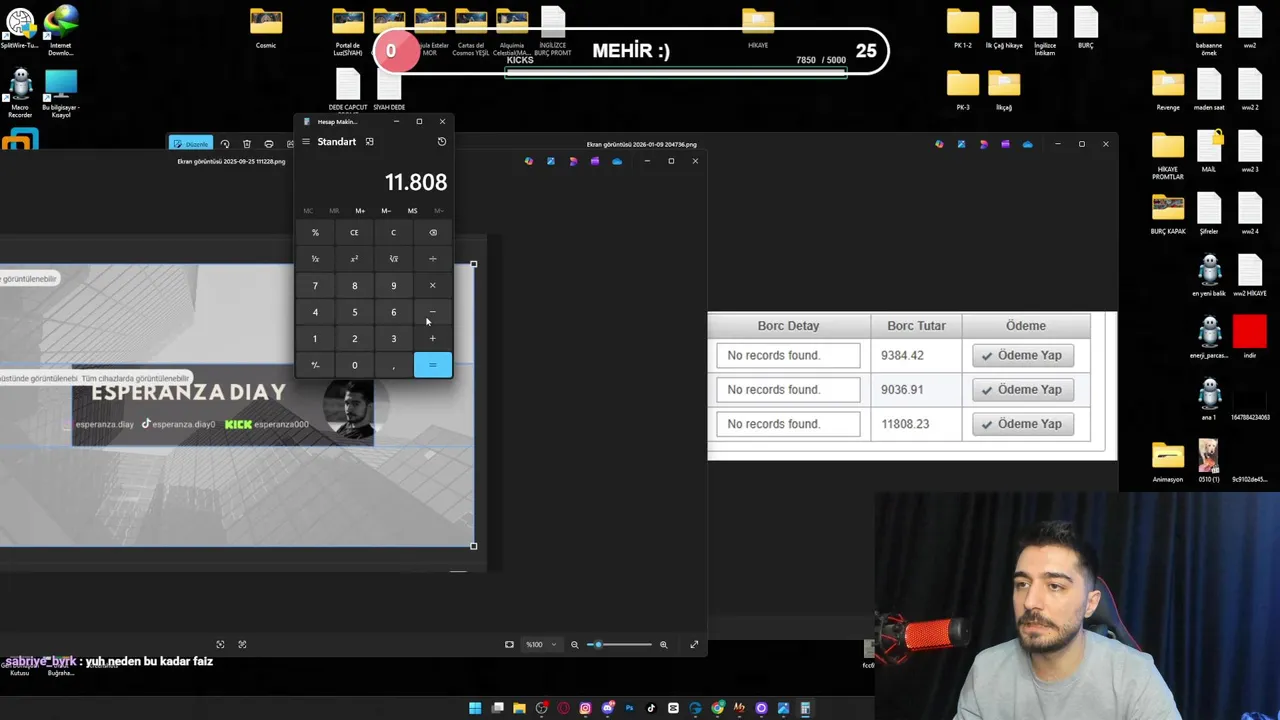Click the minus operator key
This screenshot has height=720, width=1280.
tap(433, 312)
